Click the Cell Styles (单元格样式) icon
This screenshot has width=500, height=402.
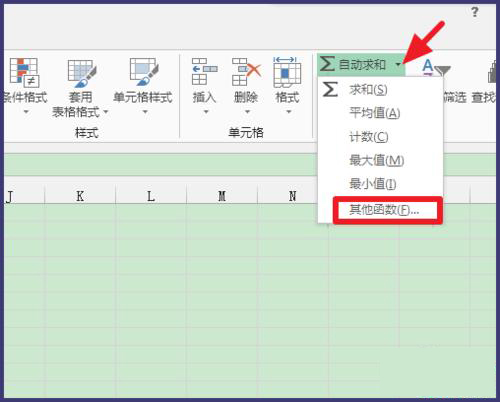(x=144, y=72)
